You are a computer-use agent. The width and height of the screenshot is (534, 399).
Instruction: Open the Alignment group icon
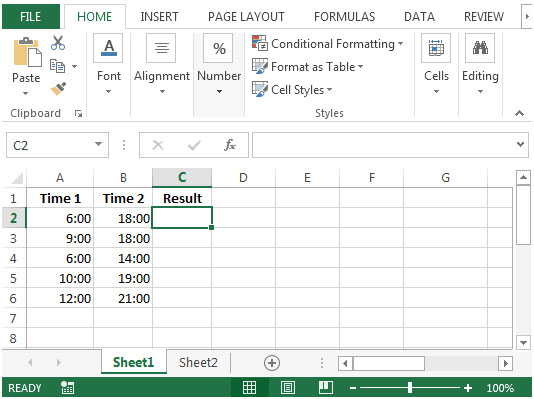tap(161, 48)
